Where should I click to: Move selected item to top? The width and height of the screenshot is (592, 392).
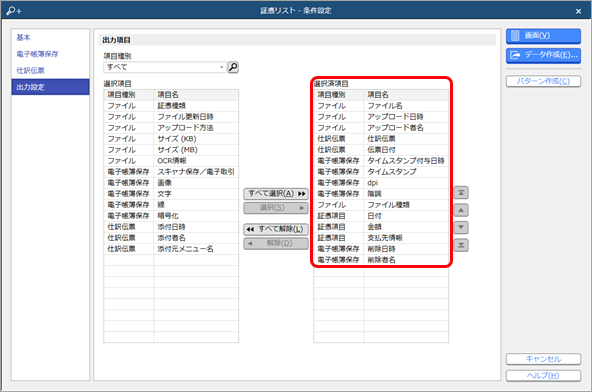461,193
